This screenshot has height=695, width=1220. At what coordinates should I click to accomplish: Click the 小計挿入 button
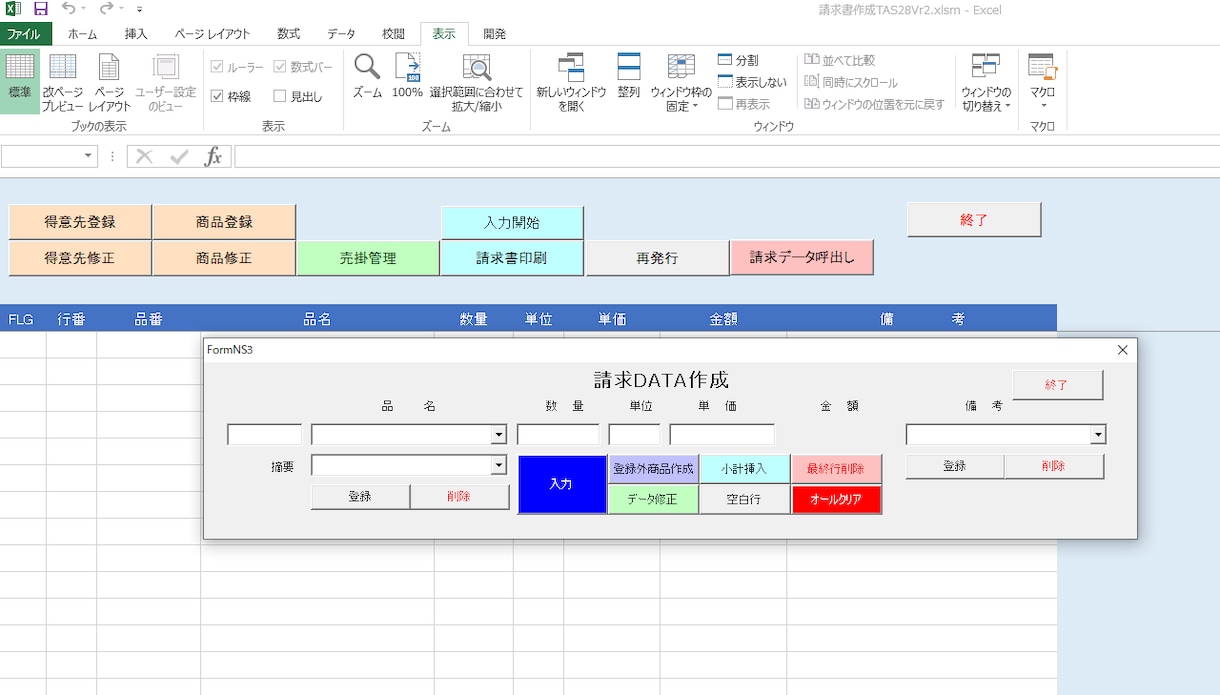[744, 469]
